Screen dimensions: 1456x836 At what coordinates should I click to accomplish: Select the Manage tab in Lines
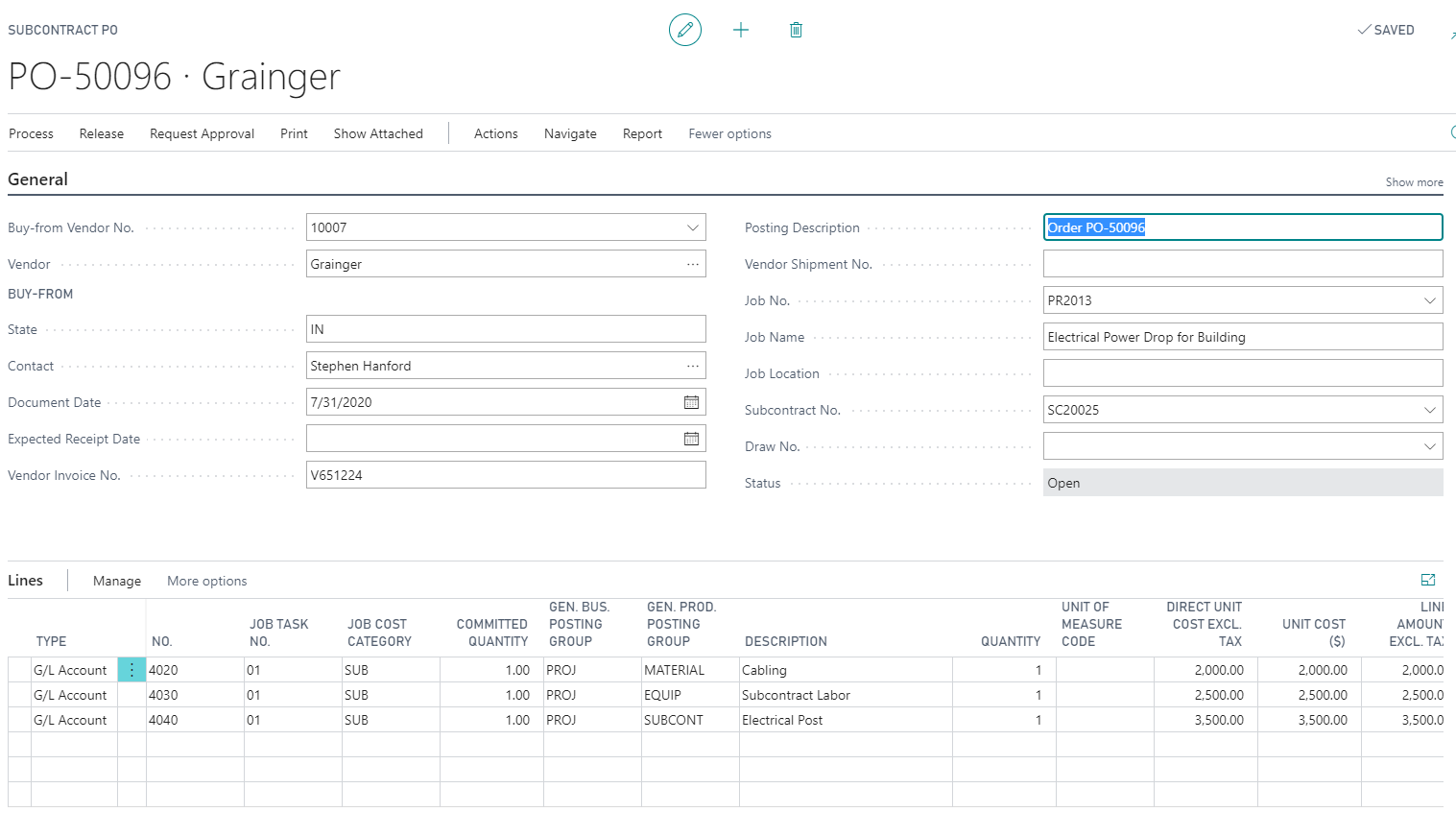pos(116,581)
